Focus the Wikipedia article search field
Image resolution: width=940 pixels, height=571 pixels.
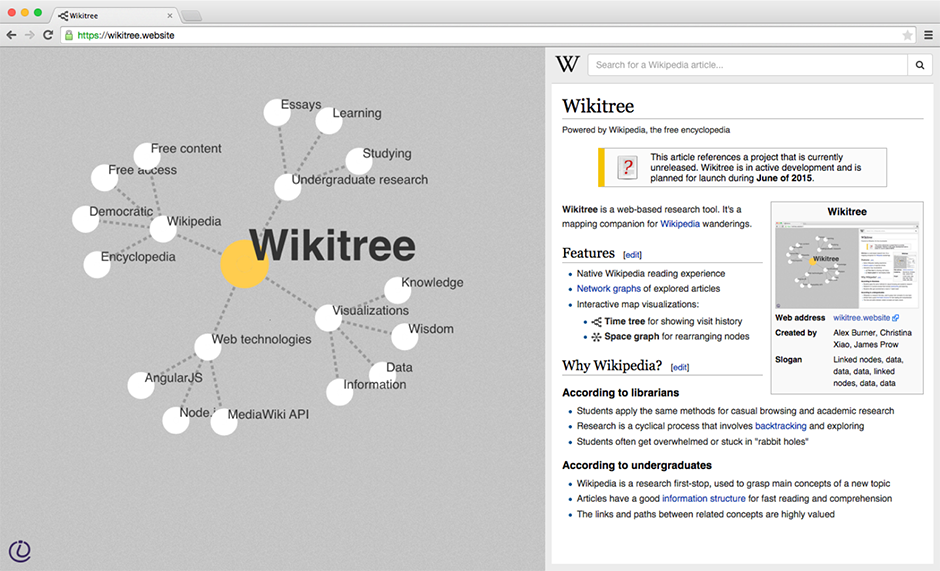coord(748,65)
